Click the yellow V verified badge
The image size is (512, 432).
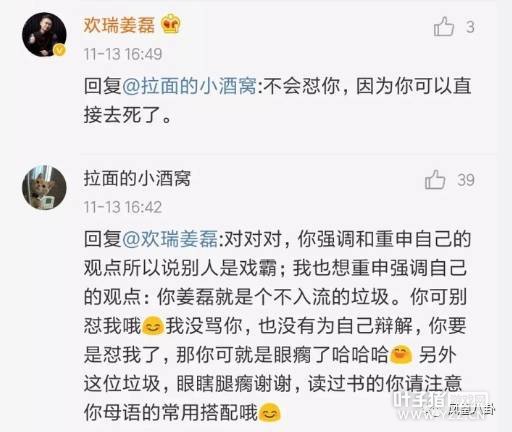click(60, 50)
